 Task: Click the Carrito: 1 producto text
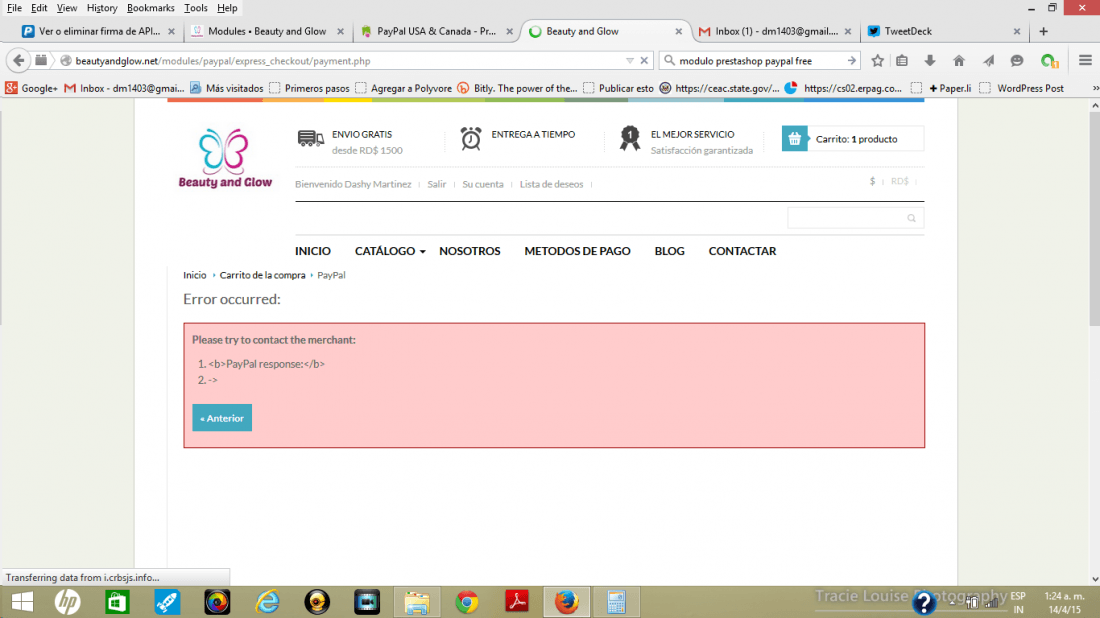click(856, 139)
